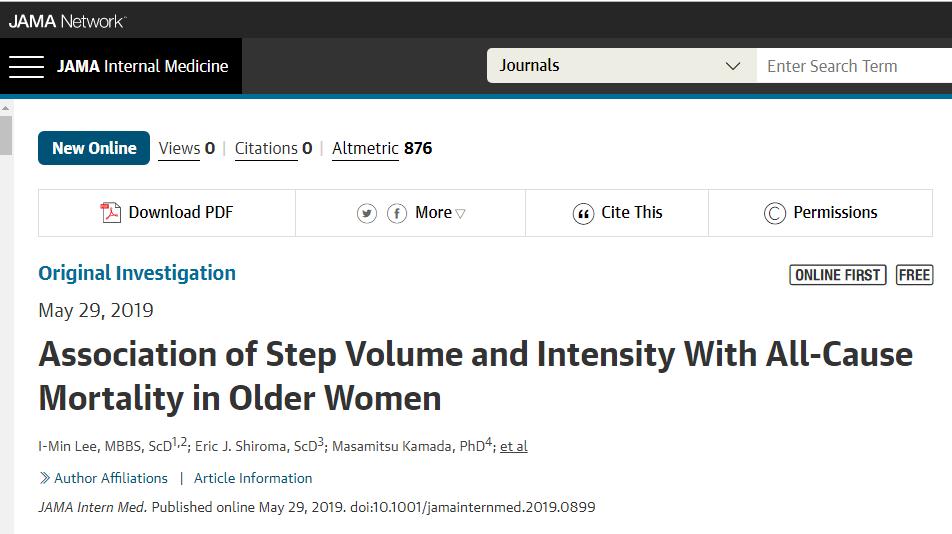
Task: Click the New Online button
Action: [94, 148]
